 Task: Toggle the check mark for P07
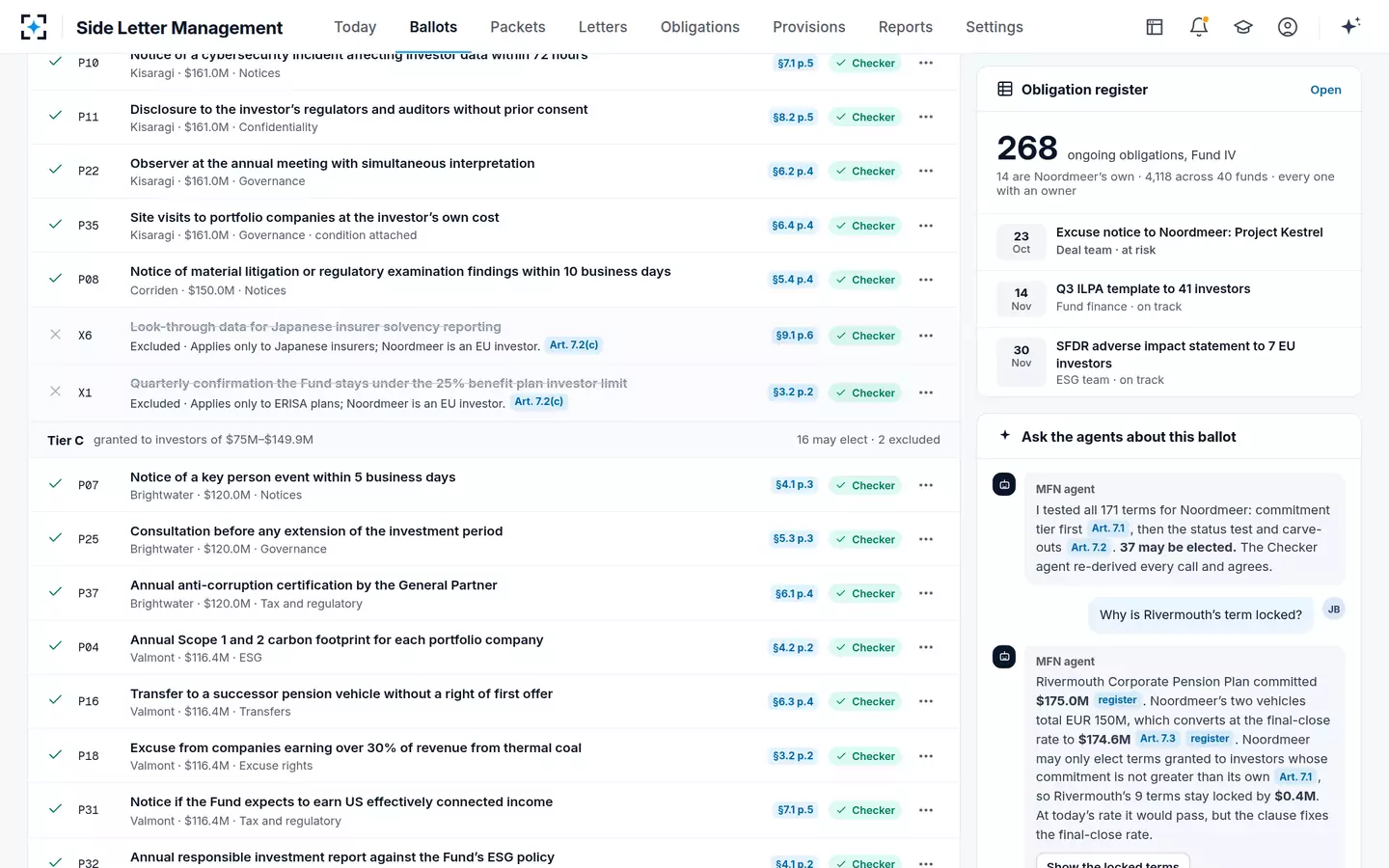point(56,483)
